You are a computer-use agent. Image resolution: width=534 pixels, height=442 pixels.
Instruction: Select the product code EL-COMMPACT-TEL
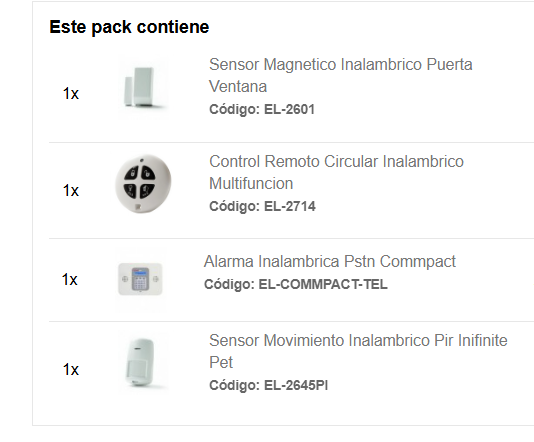323,284
